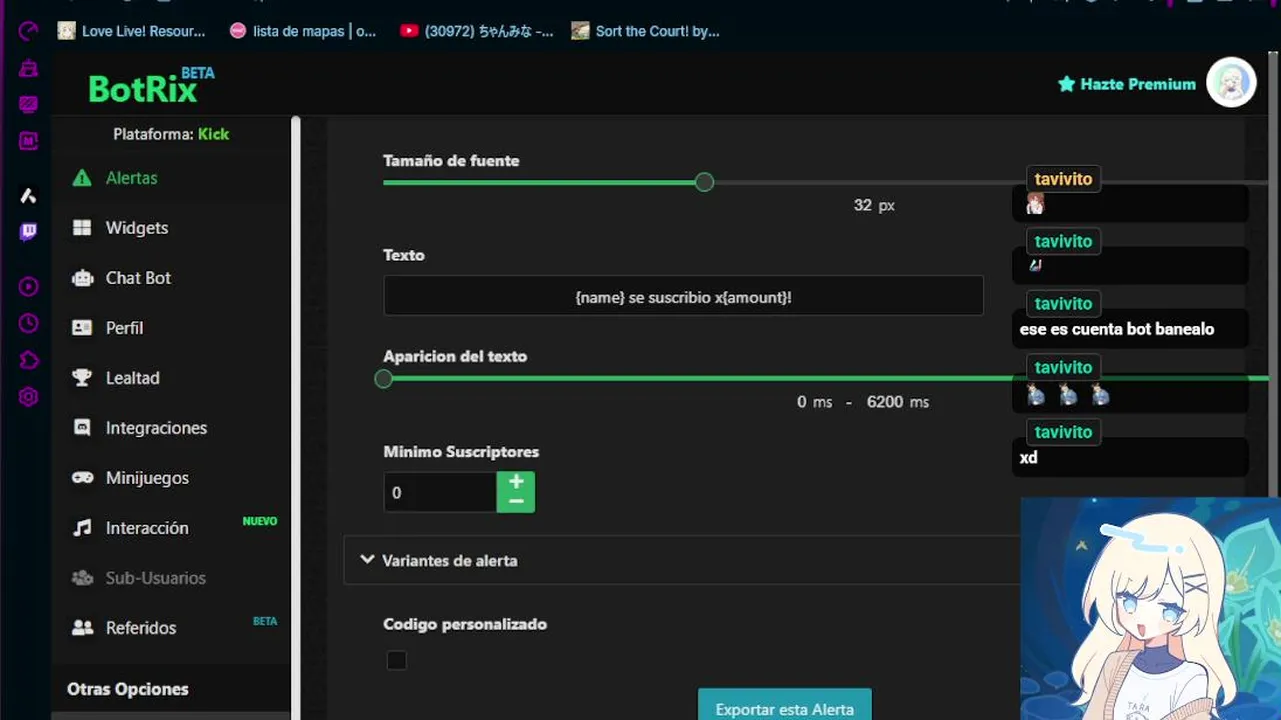Screen dimensions: 1281x720
Task: Click the browser sidebar extensions cube icon
Action: [x=28, y=360]
